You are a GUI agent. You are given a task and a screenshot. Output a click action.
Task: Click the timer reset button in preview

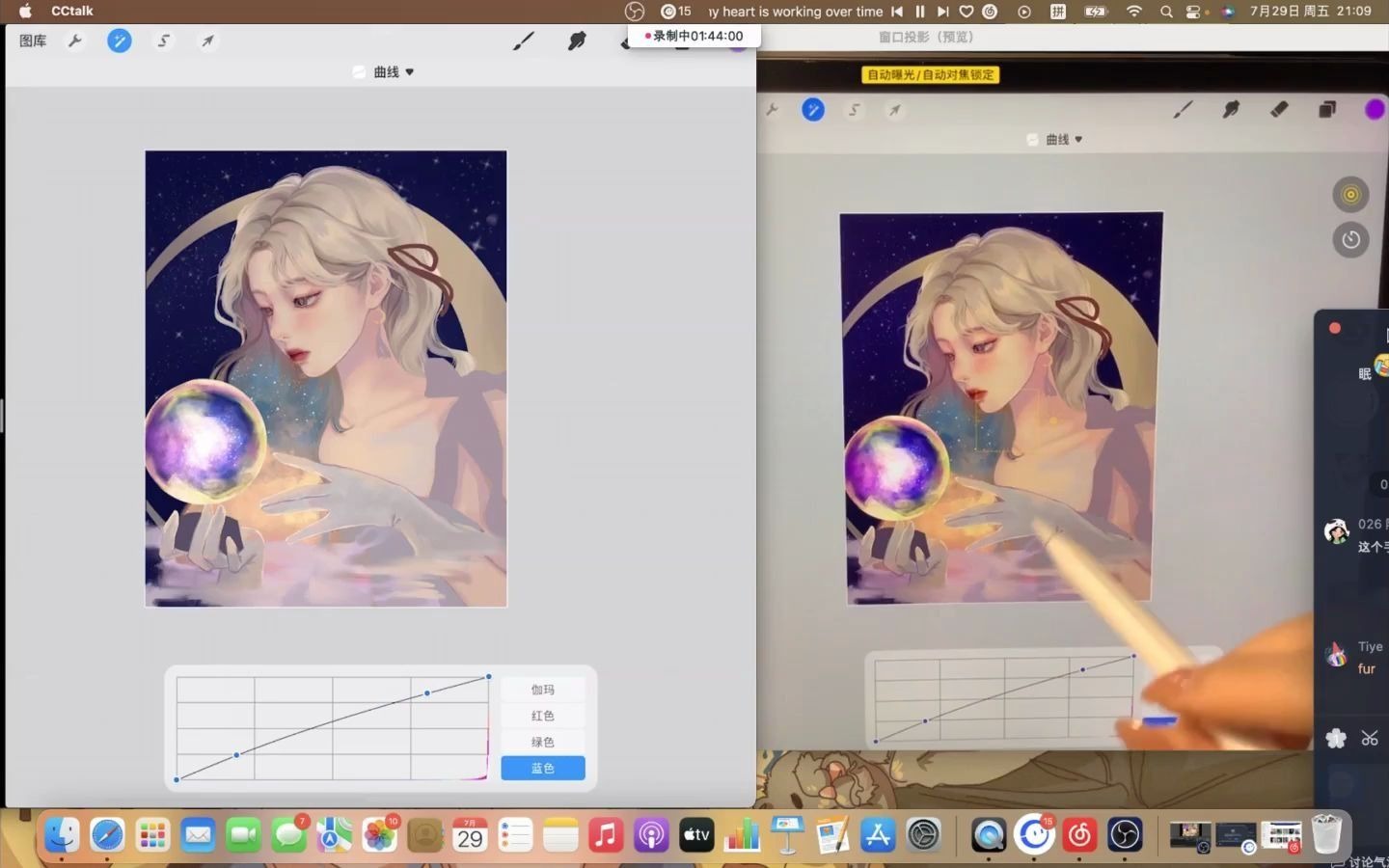tap(1350, 239)
